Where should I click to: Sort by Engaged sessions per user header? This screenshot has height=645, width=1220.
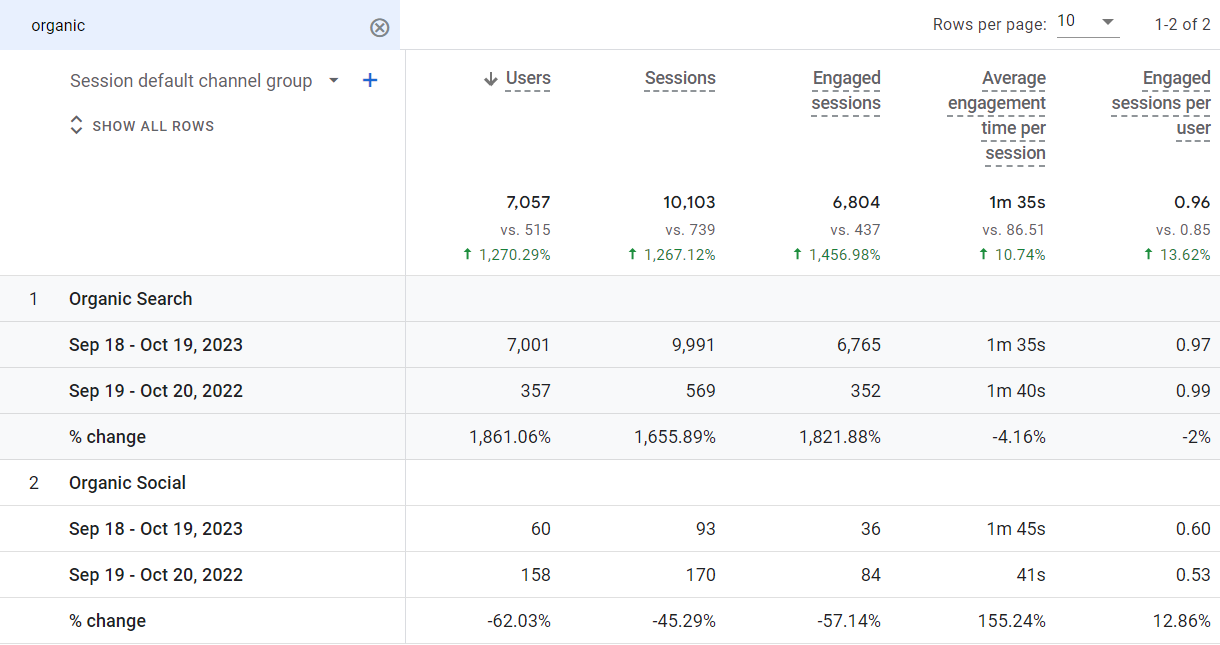(x=1161, y=103)
